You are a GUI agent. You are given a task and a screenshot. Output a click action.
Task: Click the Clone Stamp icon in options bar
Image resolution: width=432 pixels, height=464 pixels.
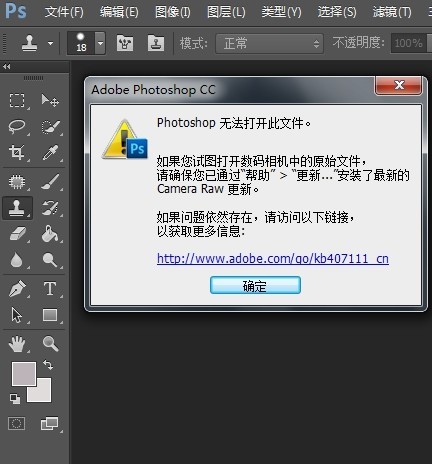(x=29, y=43)
